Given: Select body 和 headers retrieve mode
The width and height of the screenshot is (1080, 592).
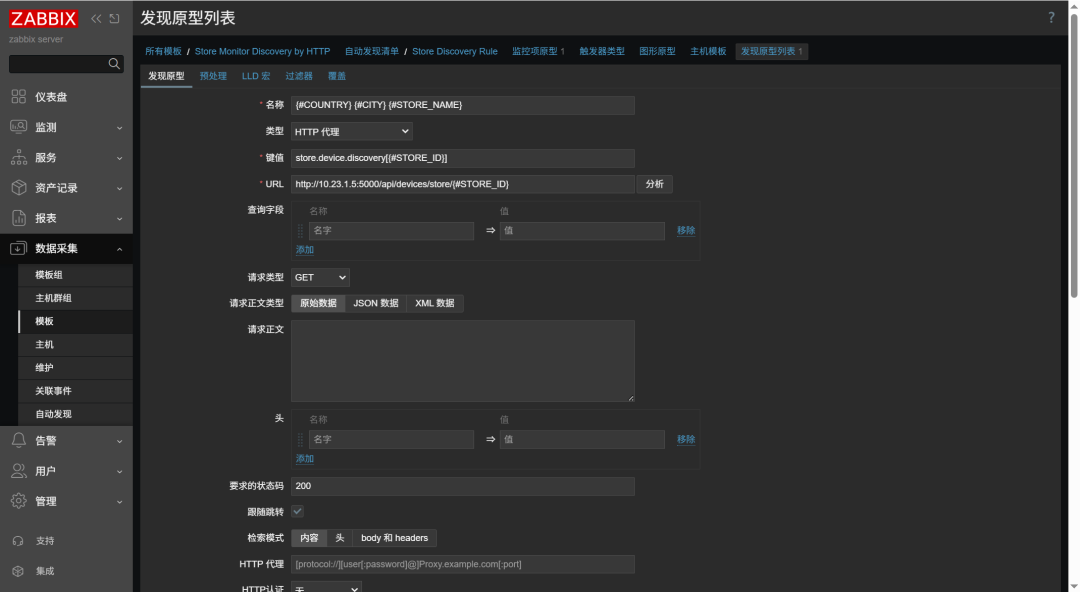Looking at the screenshot, I should [394, 538].
